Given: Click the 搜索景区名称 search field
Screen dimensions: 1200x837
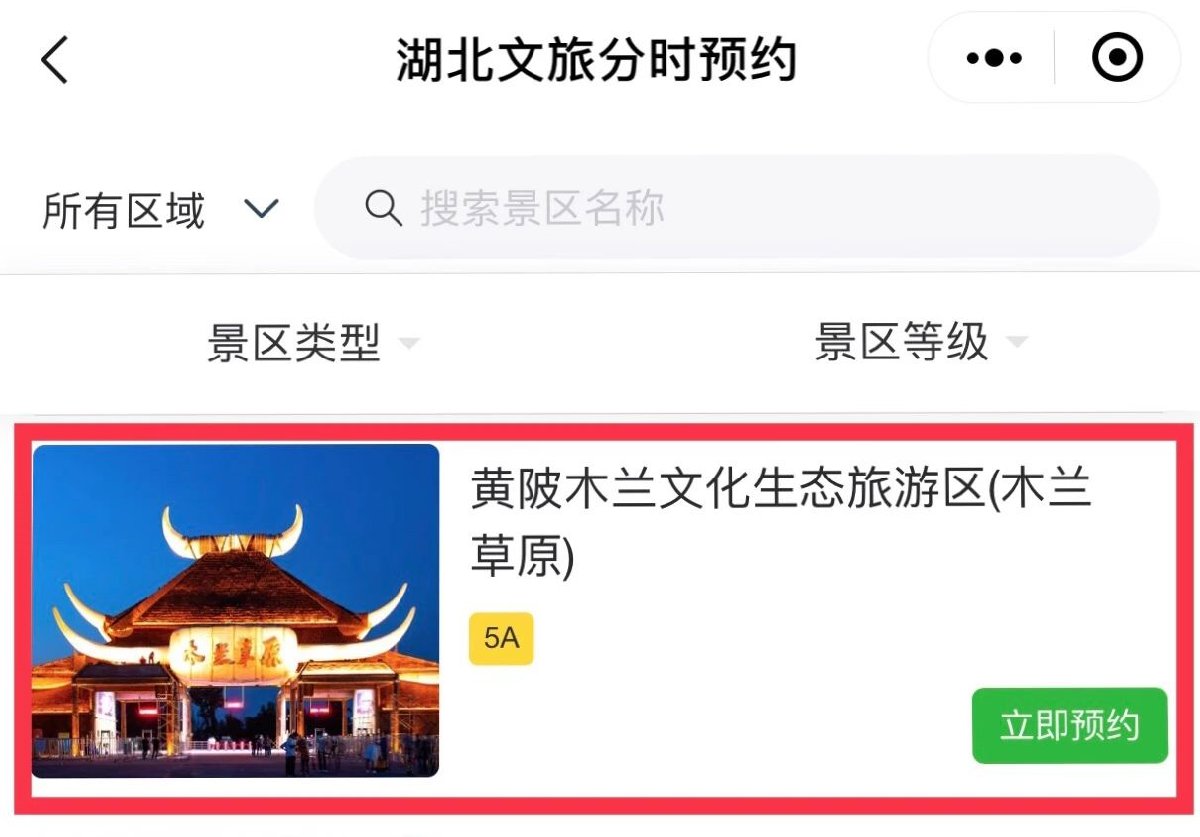Looking at the screenshot, I should point(737,207).
